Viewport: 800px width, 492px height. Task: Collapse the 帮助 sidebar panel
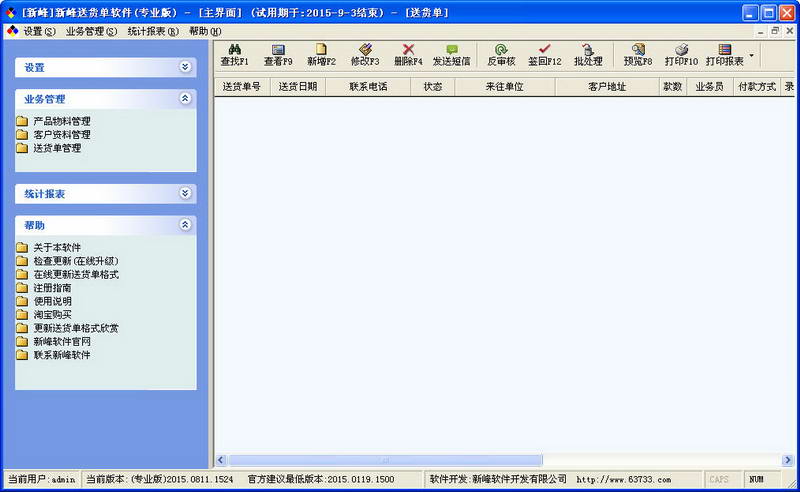(x=185, y=225)
